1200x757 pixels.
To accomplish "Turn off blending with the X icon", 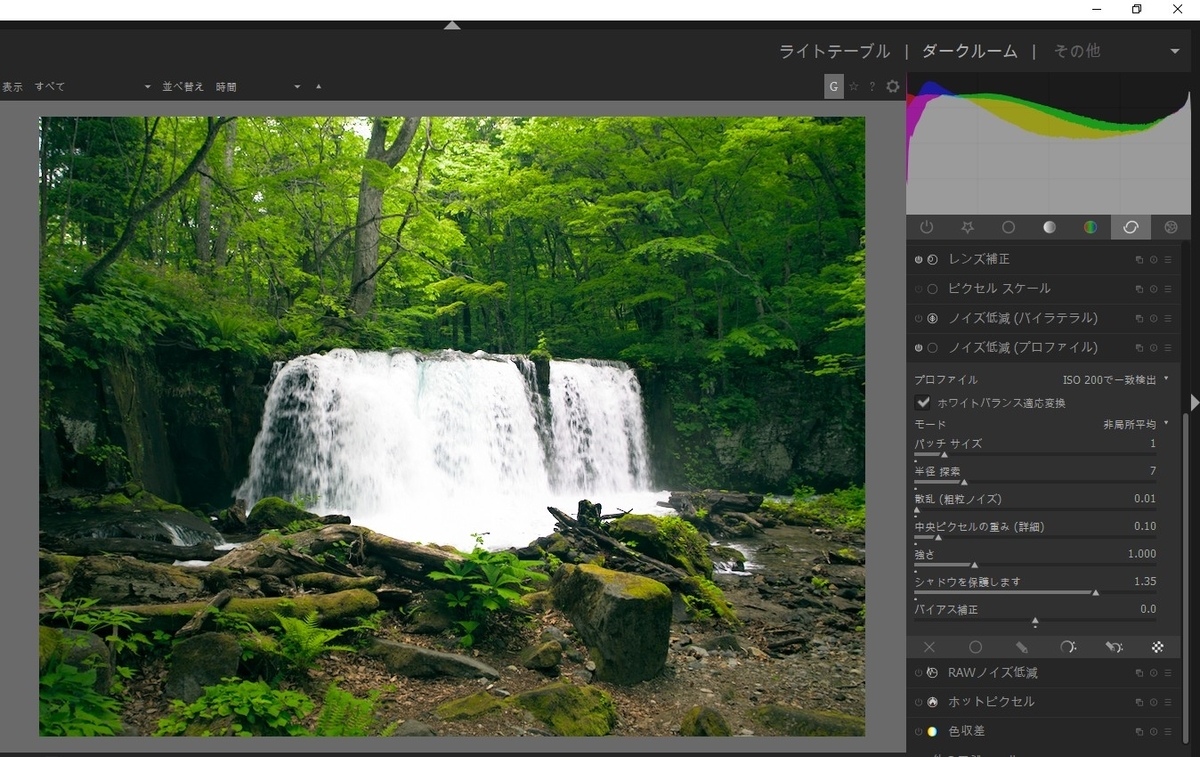I will [929, 647].
